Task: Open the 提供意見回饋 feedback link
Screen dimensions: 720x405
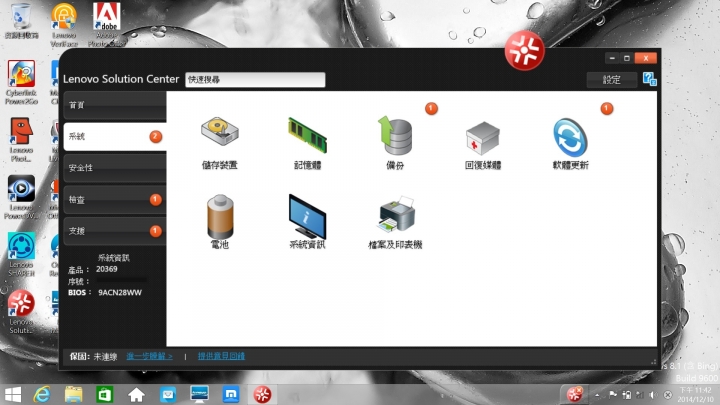Action: pyautogui.click(x=221, y=356)
